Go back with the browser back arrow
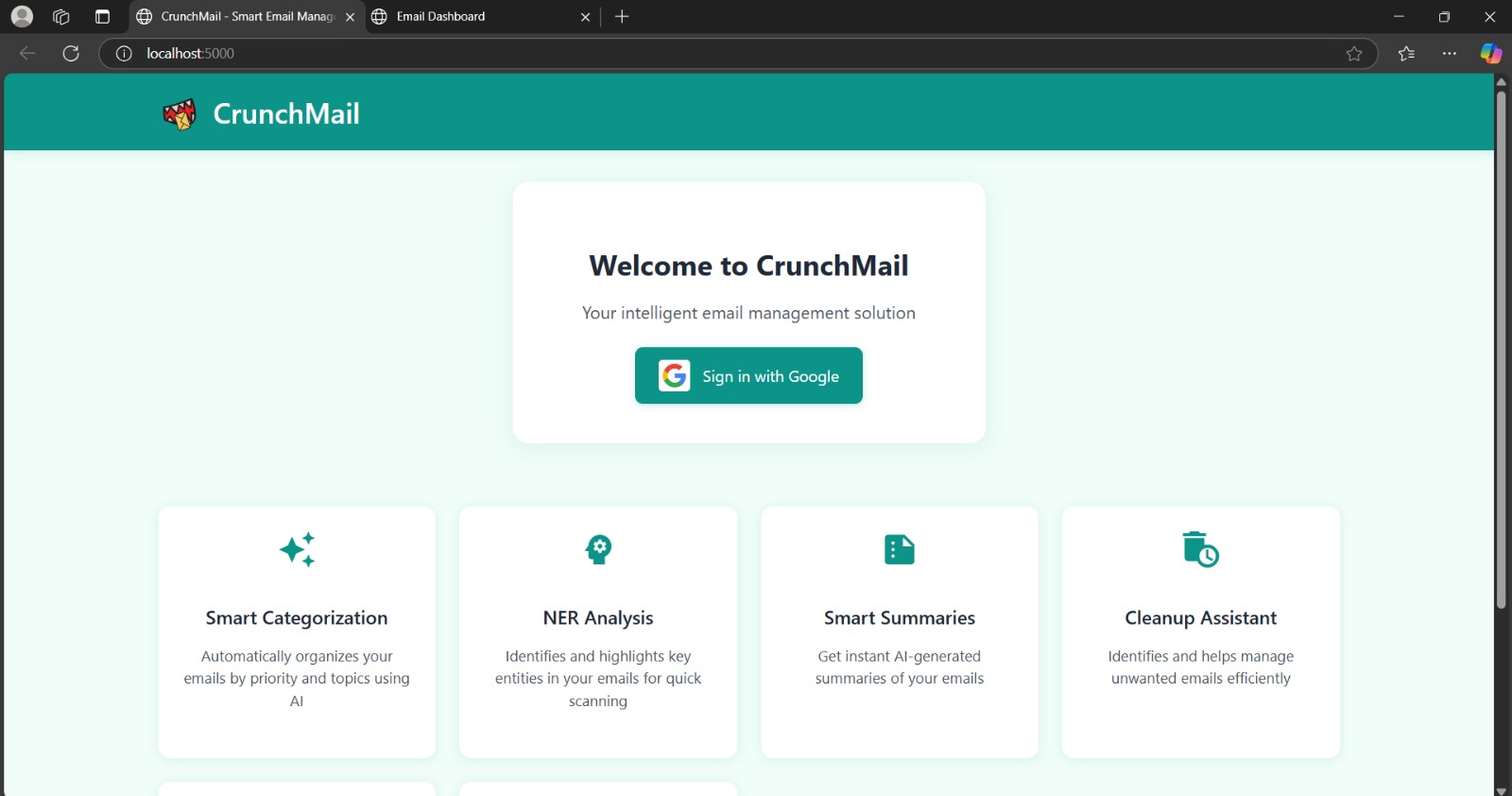 tap(27, 53)
